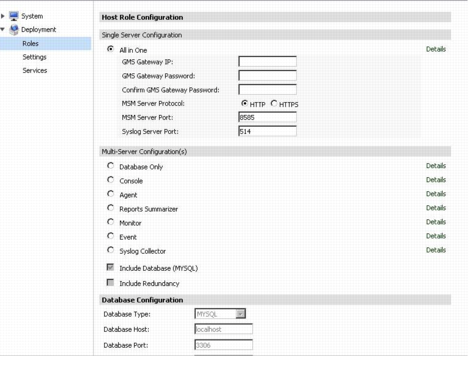475x374 pixels.
Task: Open Details for Database Only
Action: pos(436,166)
